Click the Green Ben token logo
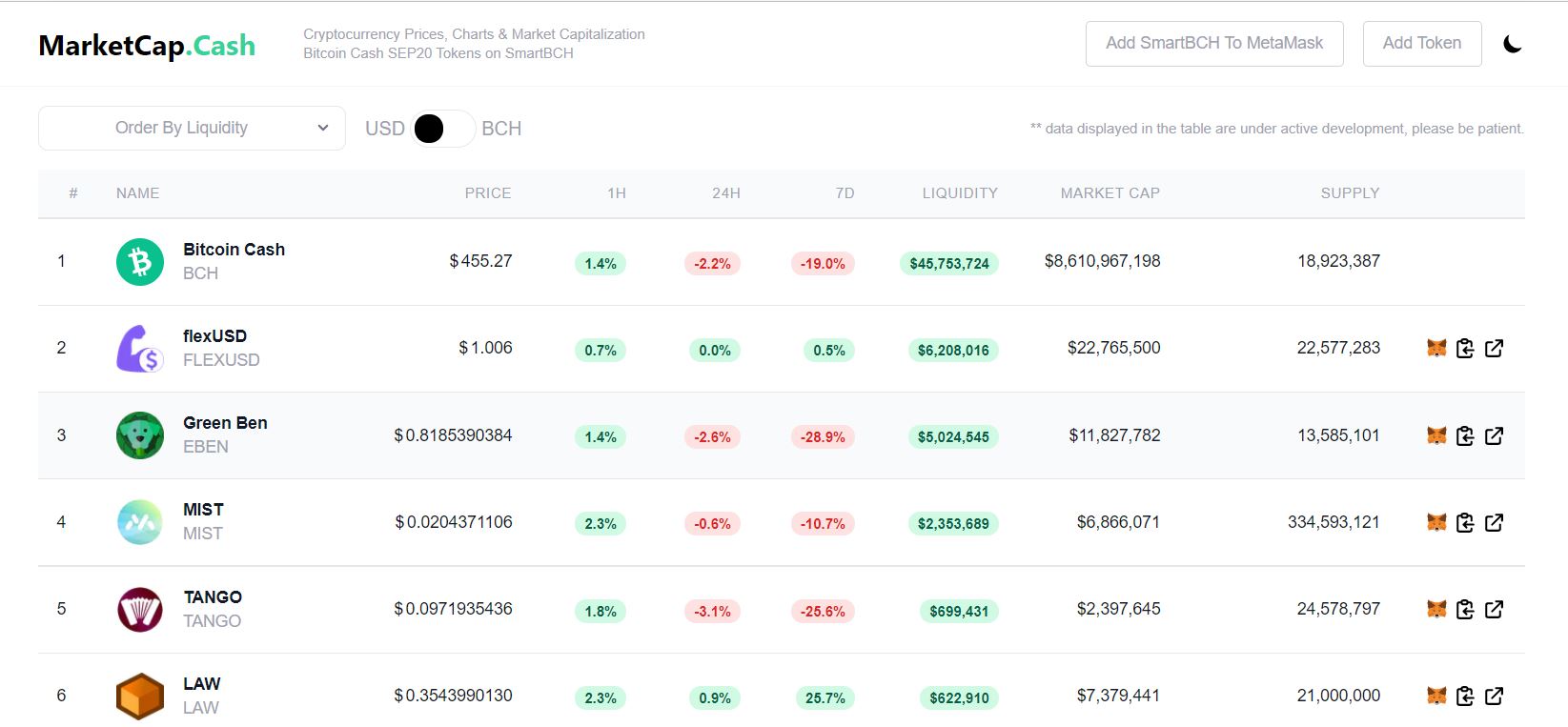The height and width of the screenshot is (727, 1568). 140,435
